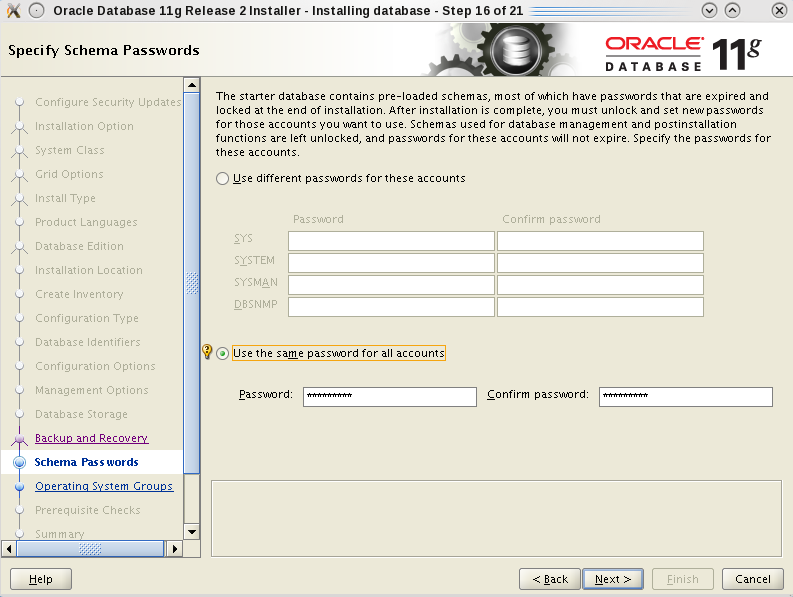
Task: Click 'Configuration Type' step
Action: coord(86,318)
